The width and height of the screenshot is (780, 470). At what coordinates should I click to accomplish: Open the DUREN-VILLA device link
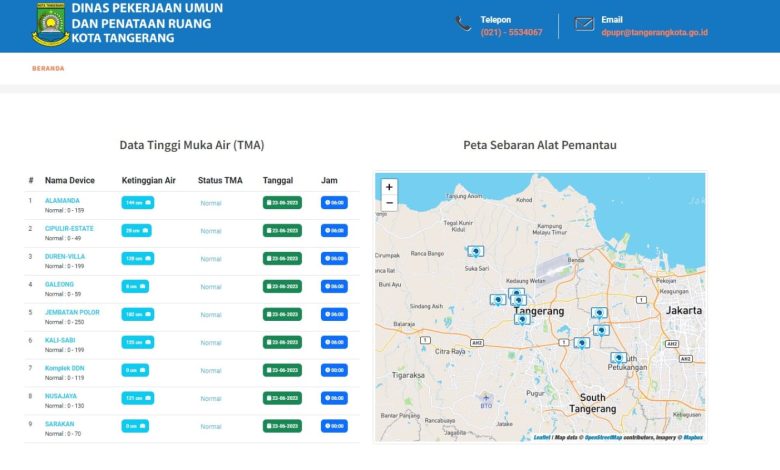(65, 256)
